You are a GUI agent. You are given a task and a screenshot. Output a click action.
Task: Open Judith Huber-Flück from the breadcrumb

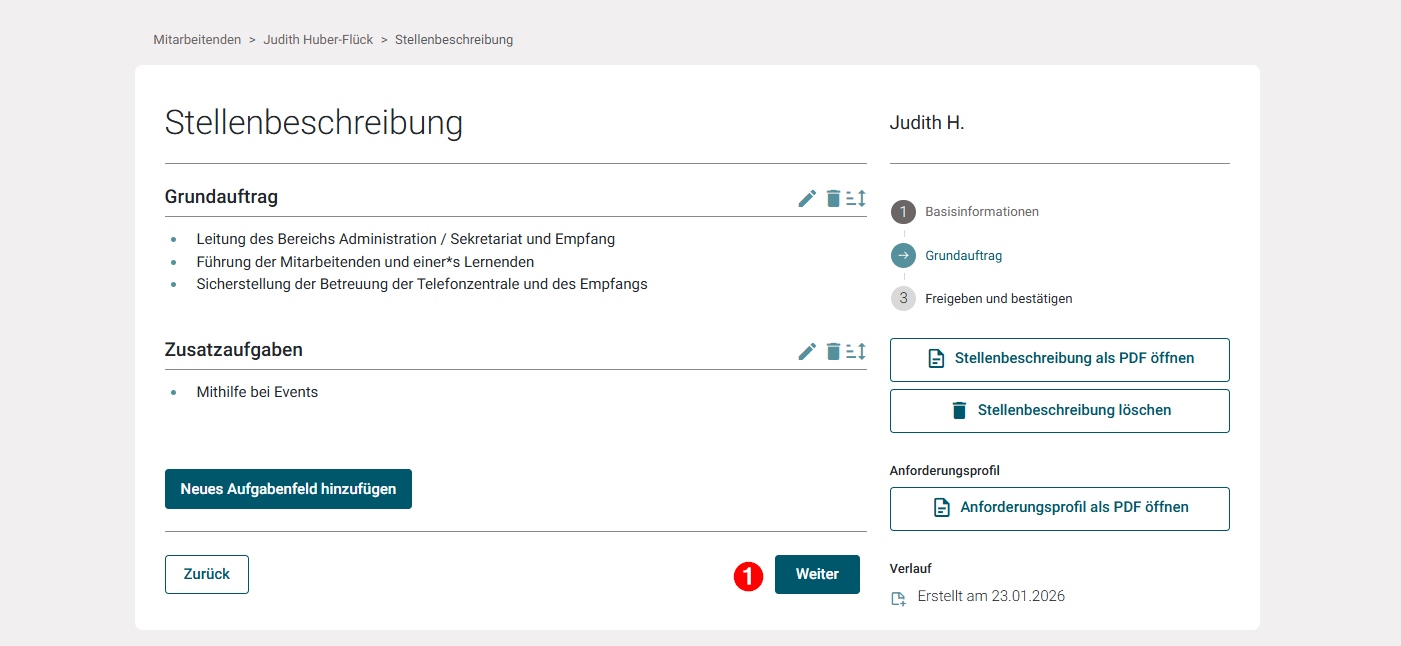tap(318, 39)
